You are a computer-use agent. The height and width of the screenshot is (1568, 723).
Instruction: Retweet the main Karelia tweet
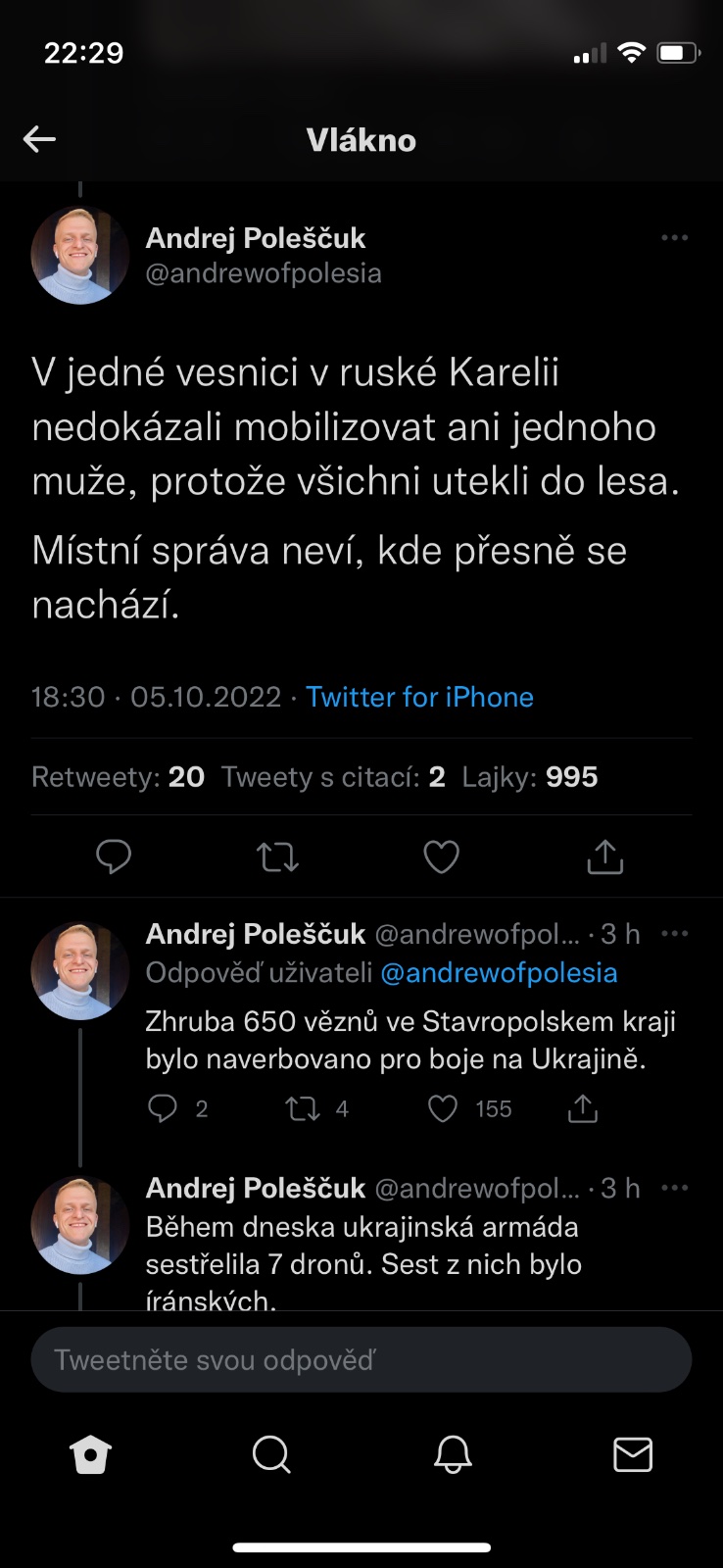(277, 857)
